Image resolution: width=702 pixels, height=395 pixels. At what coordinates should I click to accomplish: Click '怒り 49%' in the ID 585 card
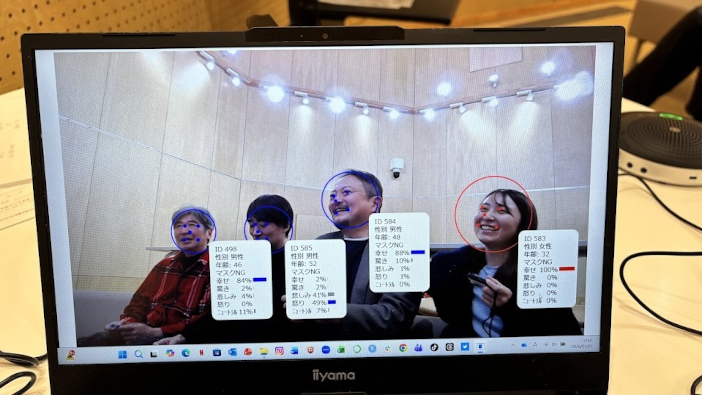[x=308, y=303]
